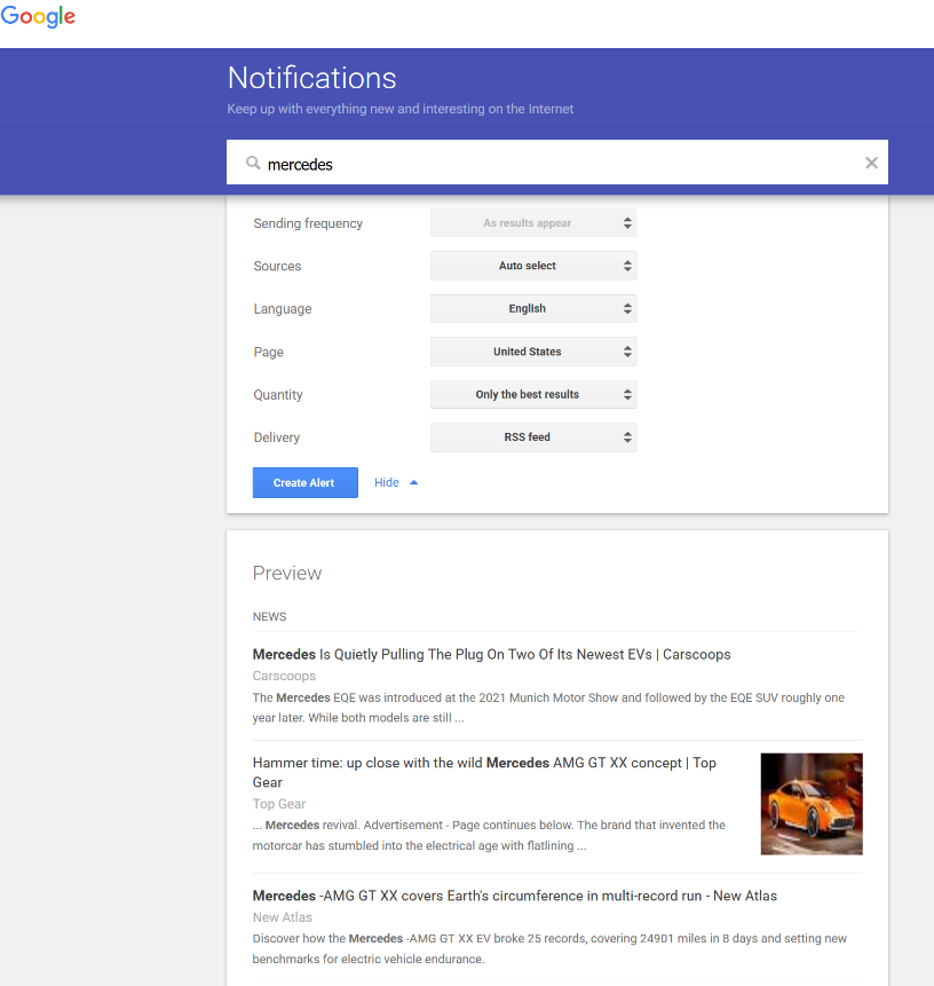This screenshot has width=934, height=986.
Task: Open the Quantity Only the best results dropdown
Action: [533, 394]
